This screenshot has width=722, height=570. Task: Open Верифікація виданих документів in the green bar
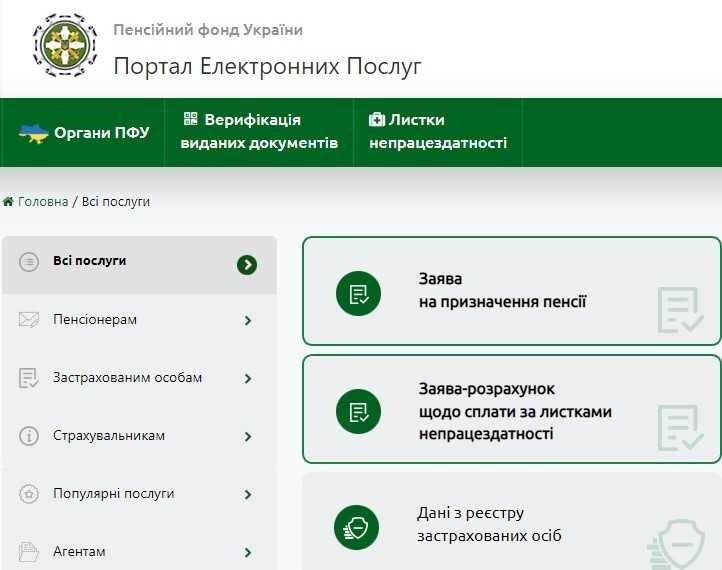259,133
